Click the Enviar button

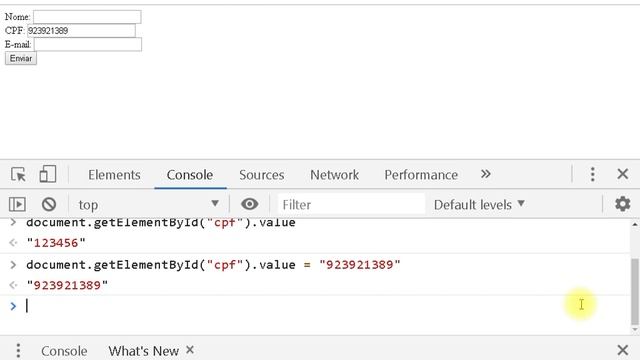pos(21,58)
